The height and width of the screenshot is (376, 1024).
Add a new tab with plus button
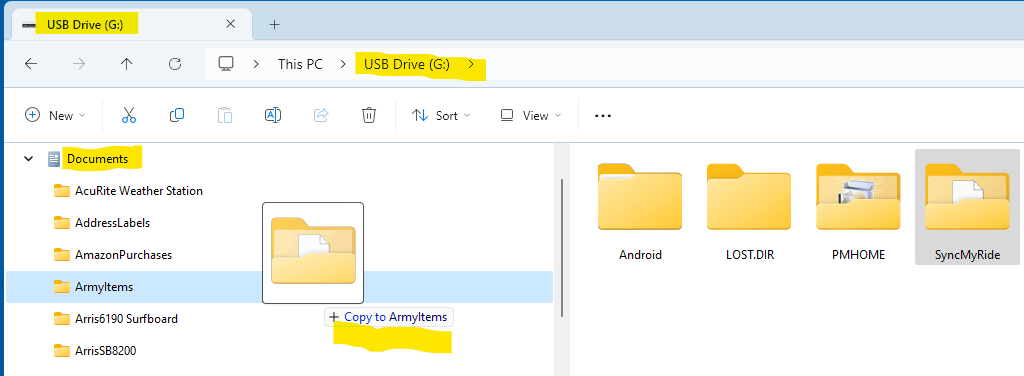pos(275,25)
